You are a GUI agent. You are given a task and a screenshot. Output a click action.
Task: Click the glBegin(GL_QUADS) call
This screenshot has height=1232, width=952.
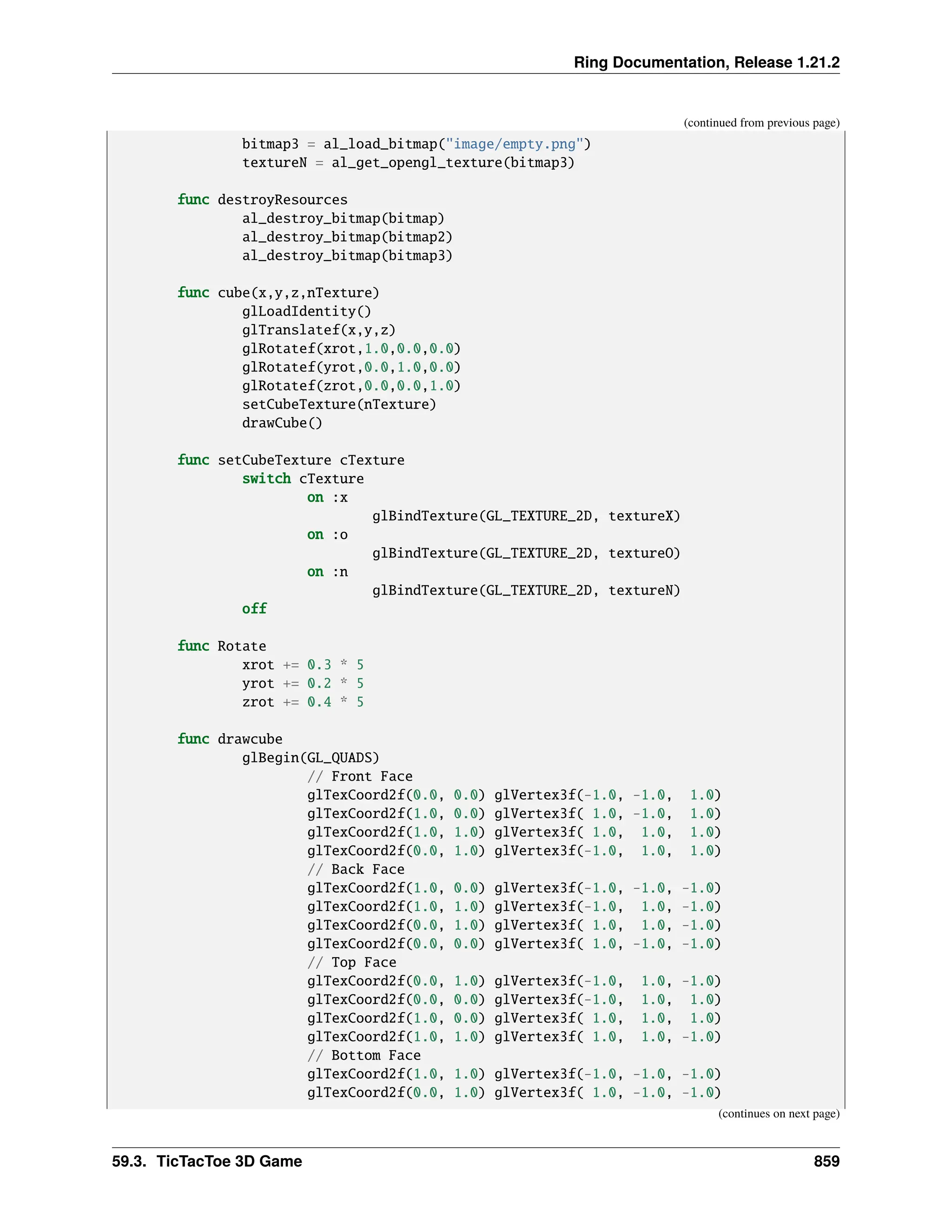[x=311, y=758]
